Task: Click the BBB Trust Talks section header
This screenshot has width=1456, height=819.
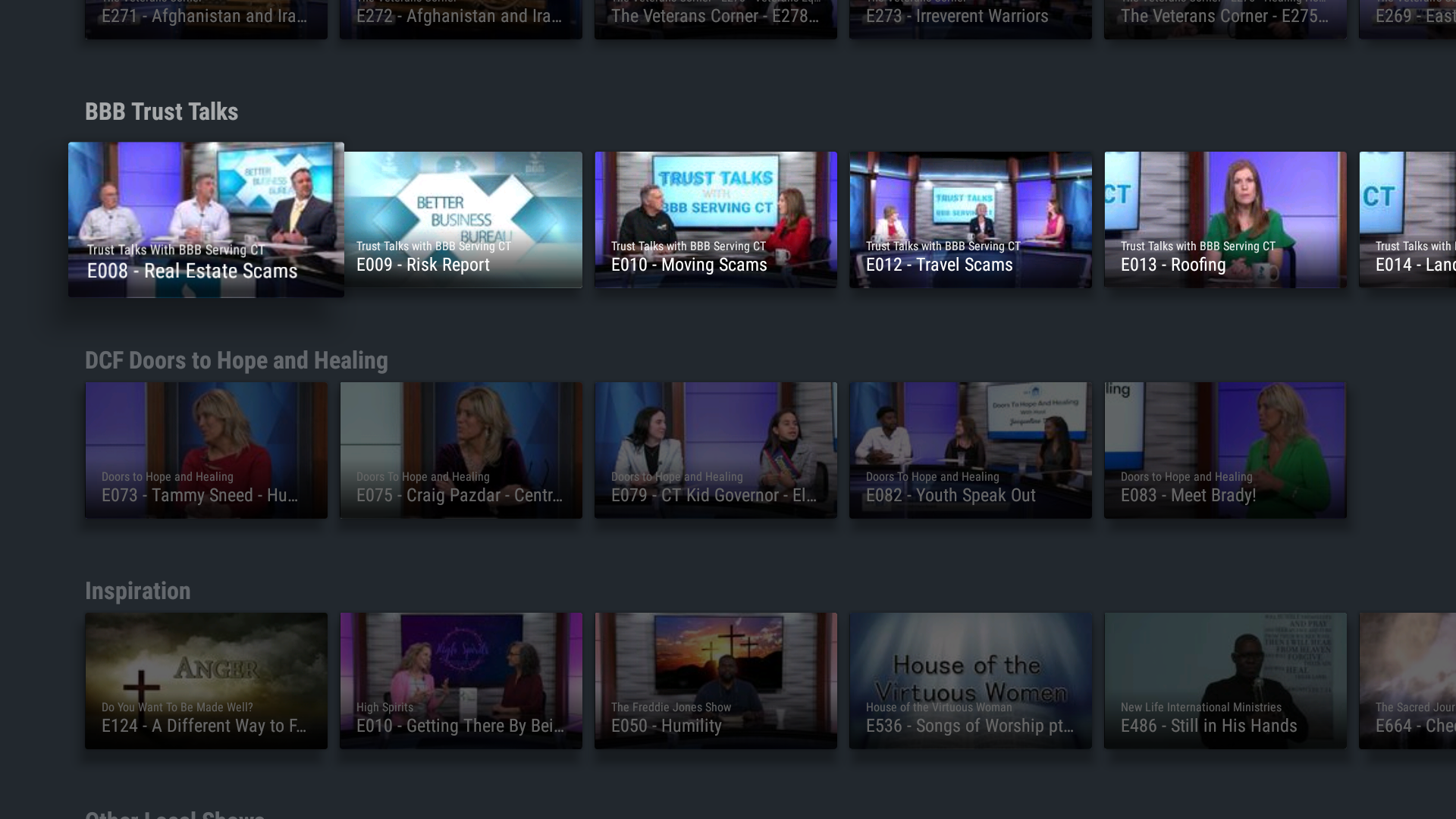Action: click(x=161, y=111)
